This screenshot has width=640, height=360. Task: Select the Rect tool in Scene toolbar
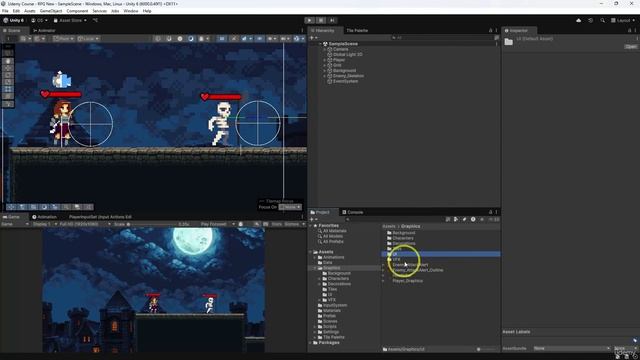(8, 89)
